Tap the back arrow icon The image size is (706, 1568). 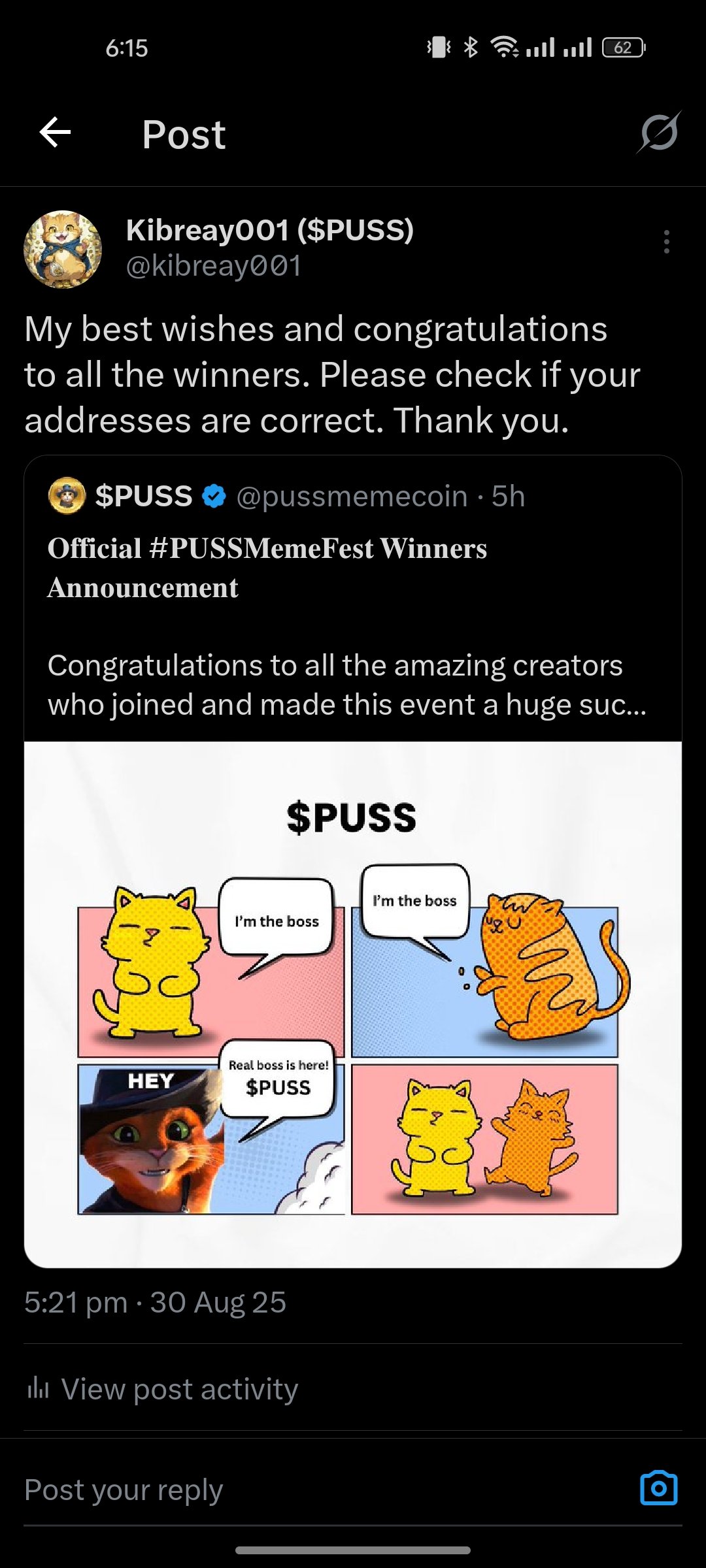56,133
